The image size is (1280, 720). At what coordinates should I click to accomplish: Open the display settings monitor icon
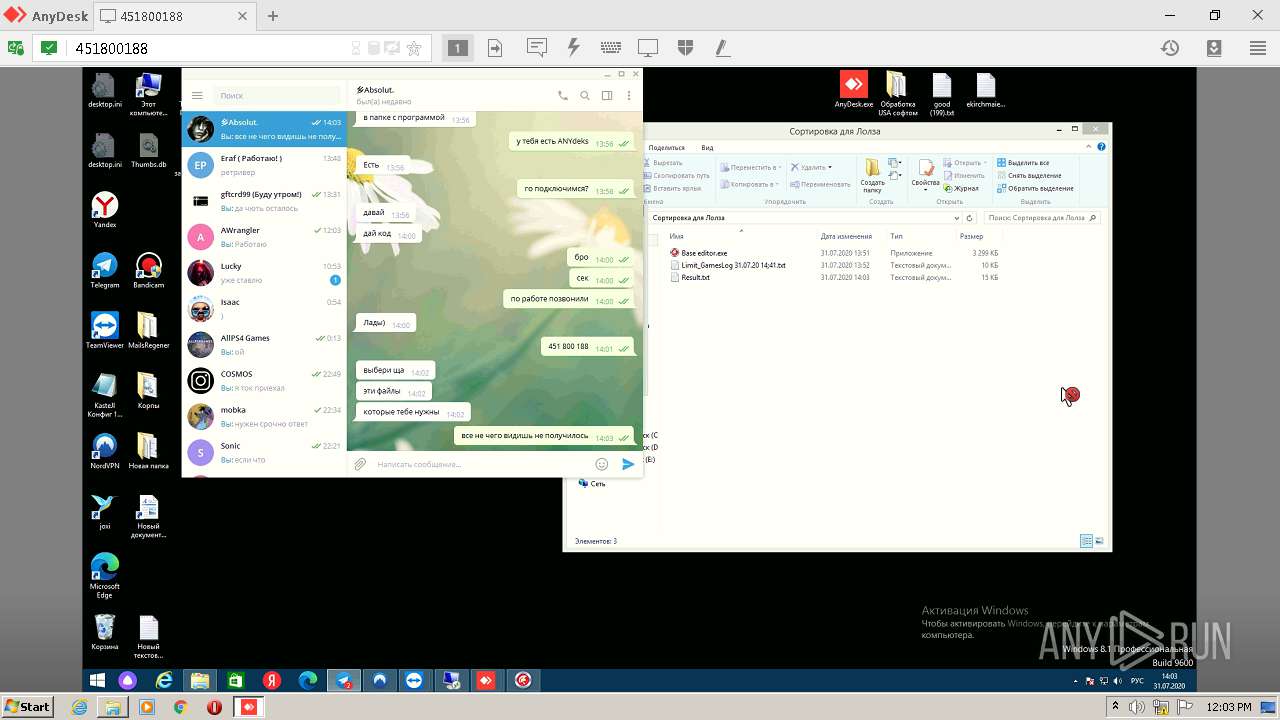(648, 48)
